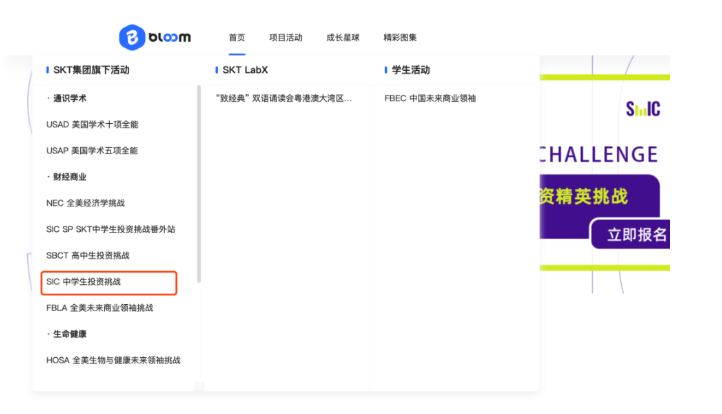Click the 生命健康 category label
Screen dimensions: 722x414
click(70, 334)
